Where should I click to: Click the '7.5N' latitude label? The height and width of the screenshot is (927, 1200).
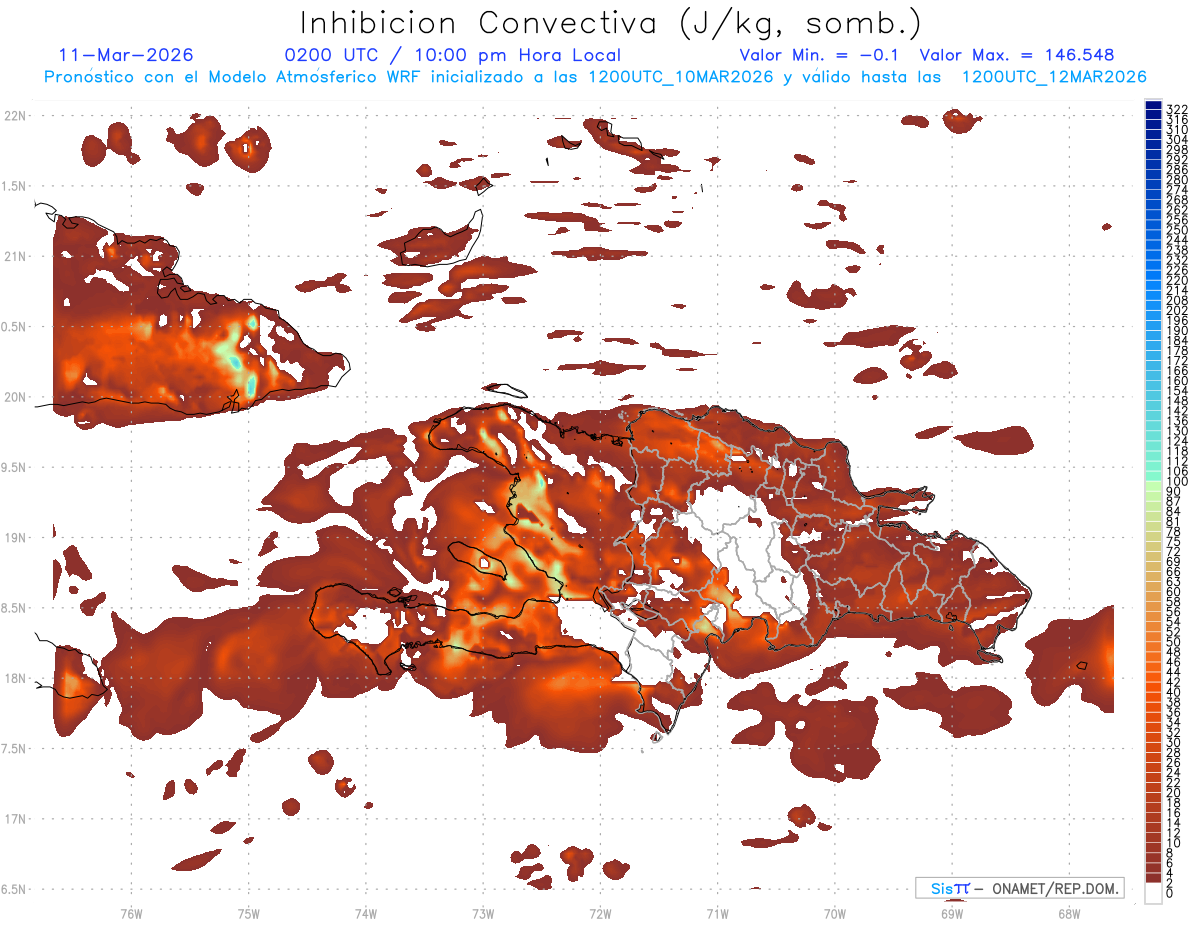[15, 749]
